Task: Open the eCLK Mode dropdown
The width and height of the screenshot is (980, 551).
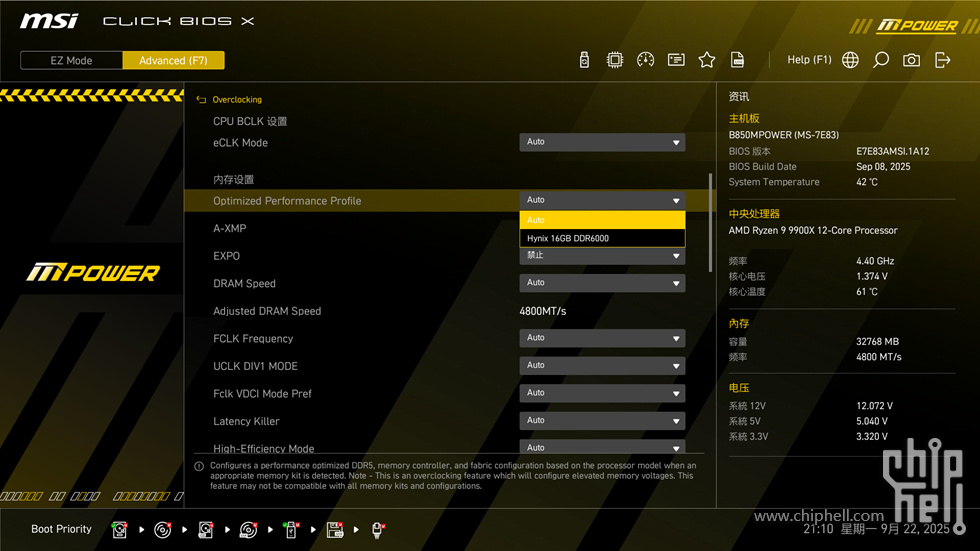Action: click(602, 142)
